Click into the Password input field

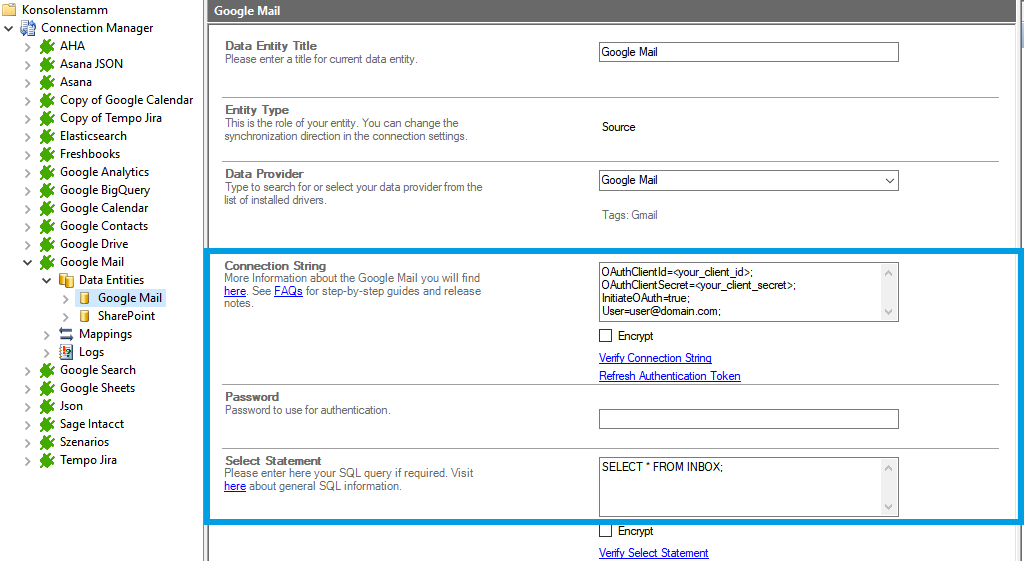pyautogui.click(x=748, y=419)
